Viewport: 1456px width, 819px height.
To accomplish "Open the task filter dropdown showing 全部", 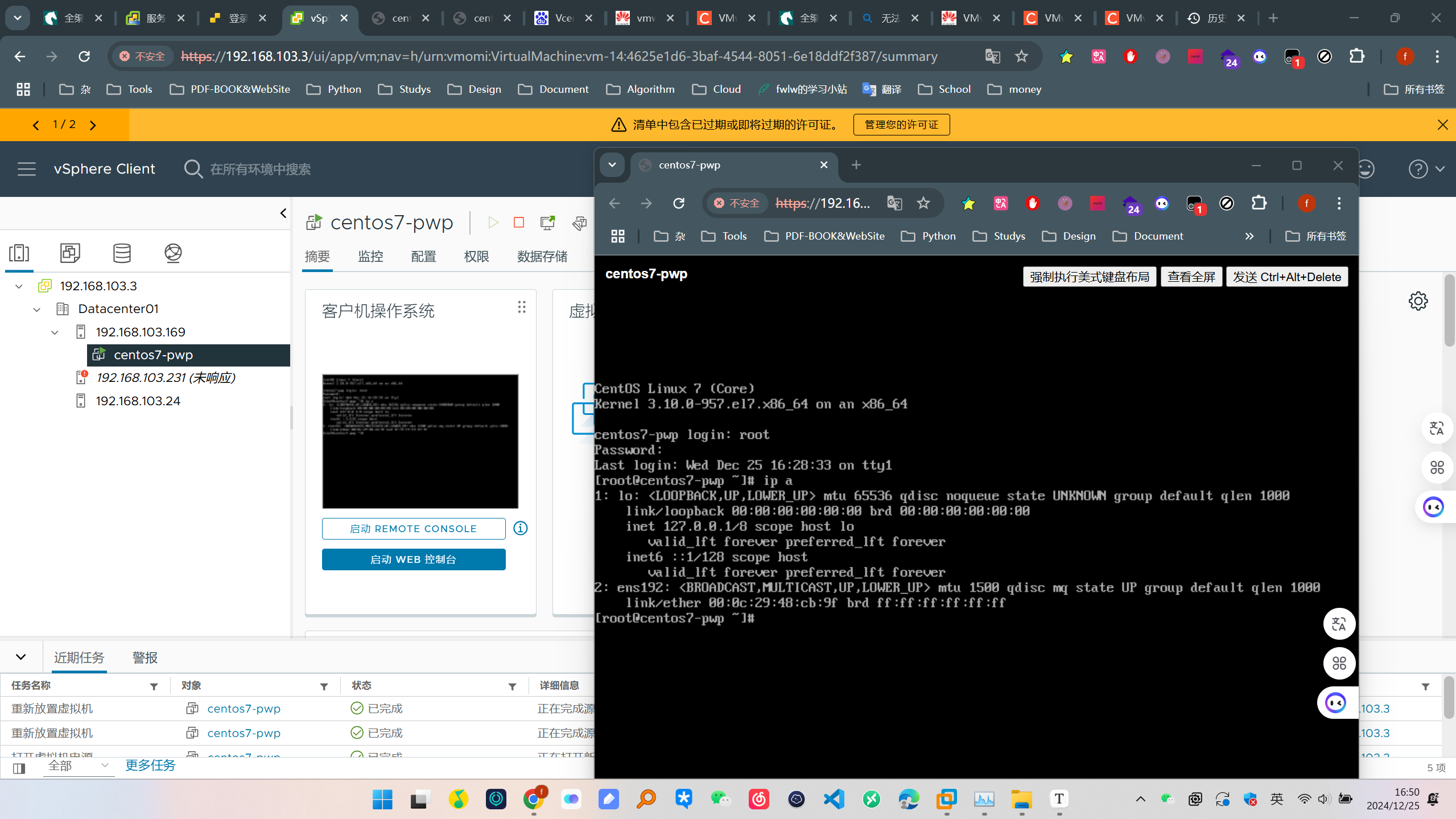I will [79, 766].
